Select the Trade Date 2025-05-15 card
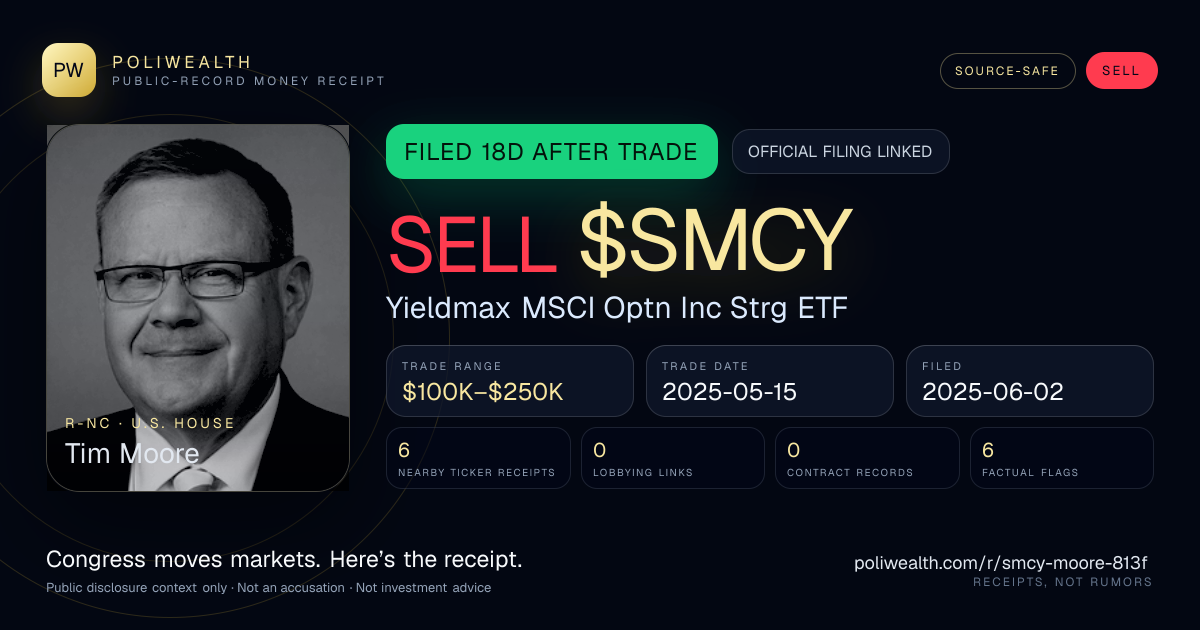The width and height of the screenshot is (1200, 630). (769, 381)
